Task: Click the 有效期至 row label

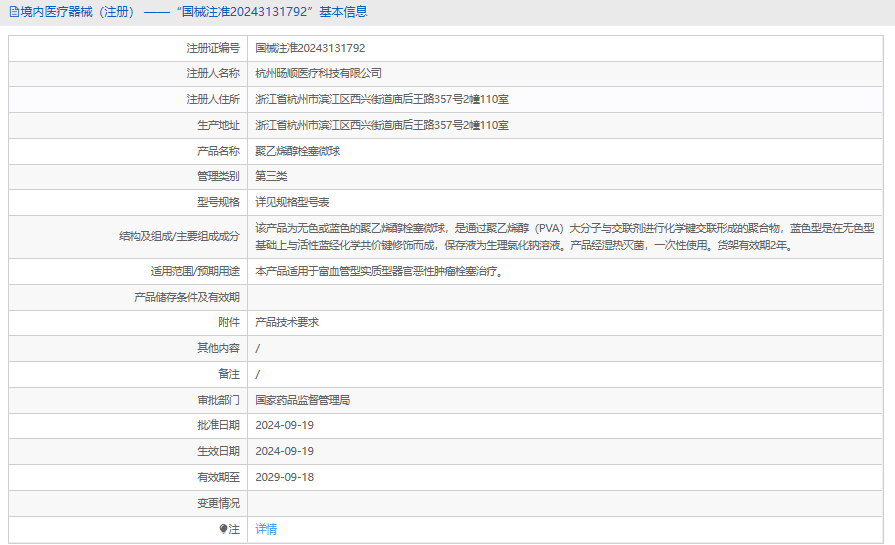Action: (219, 477)
